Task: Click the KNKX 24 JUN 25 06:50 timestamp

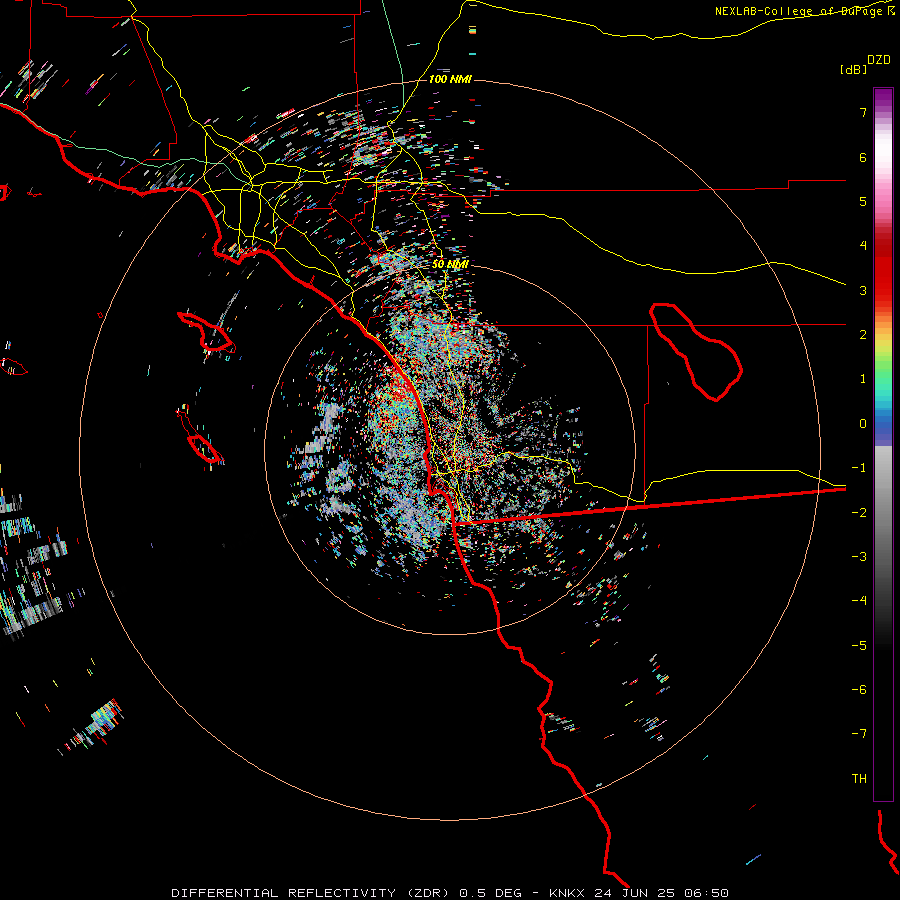Action: click(x=639, y=893)
